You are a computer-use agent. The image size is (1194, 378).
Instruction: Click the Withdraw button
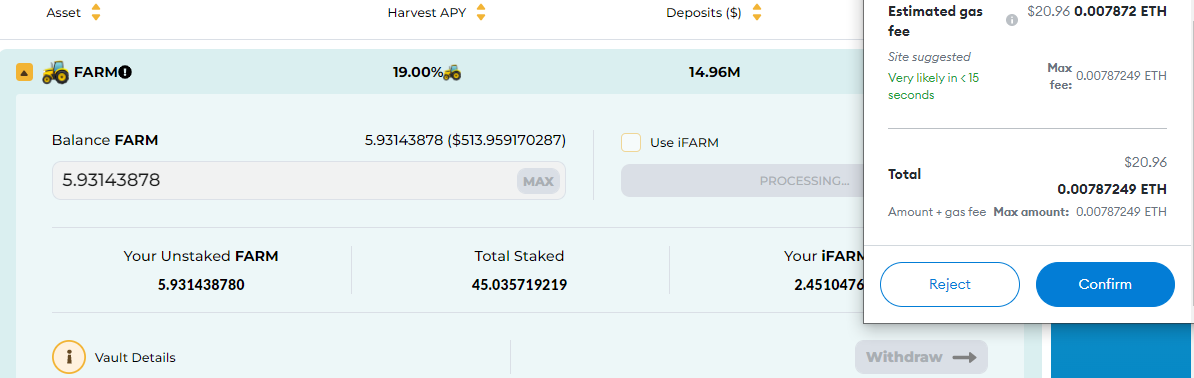(x=921, y=357)
